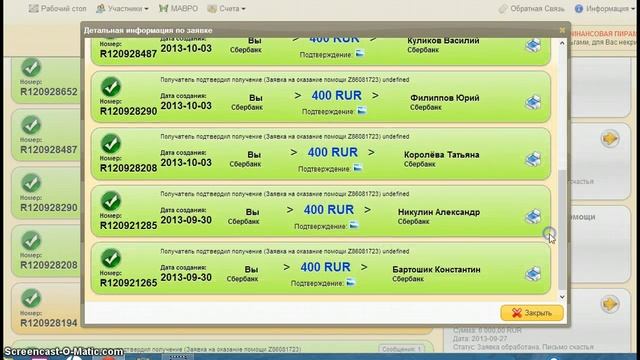
Task: Click order number R120921265
Action: [x=128, y=283]
